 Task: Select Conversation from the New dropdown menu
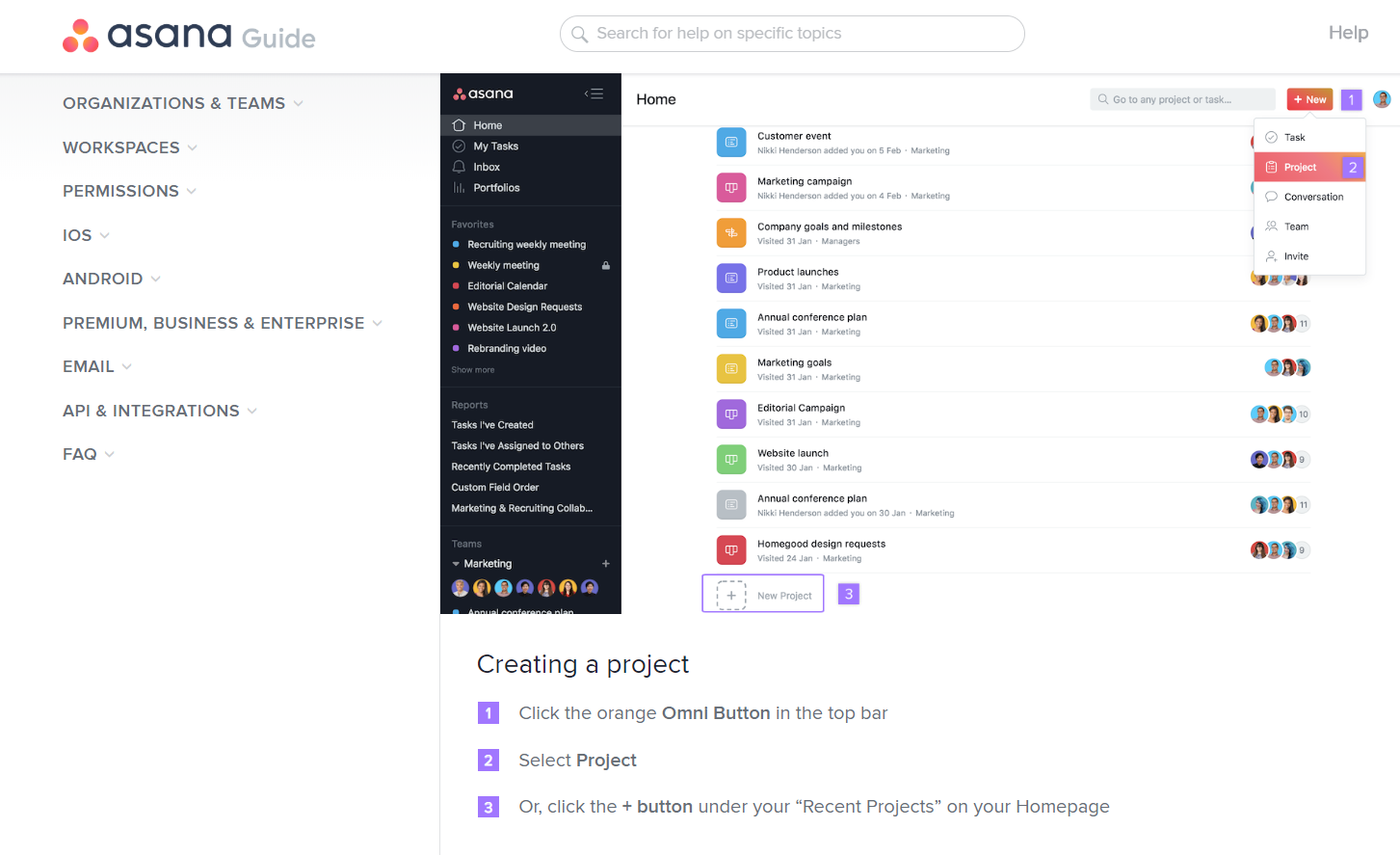(1309, 197)
